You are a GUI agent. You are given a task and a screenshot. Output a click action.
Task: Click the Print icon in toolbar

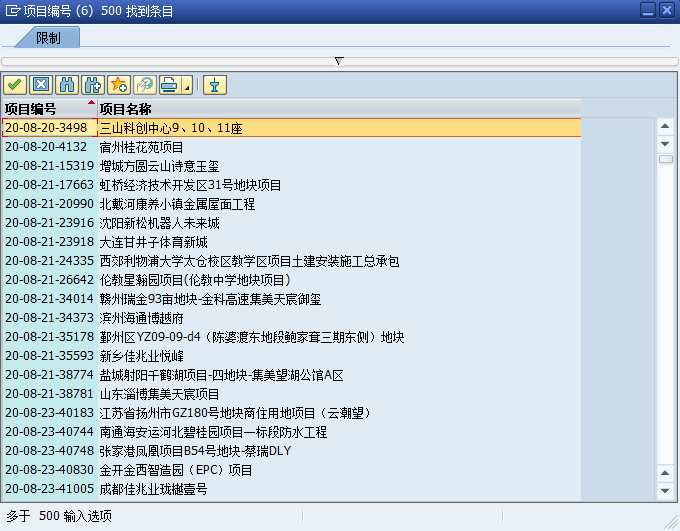pos(170,85)
